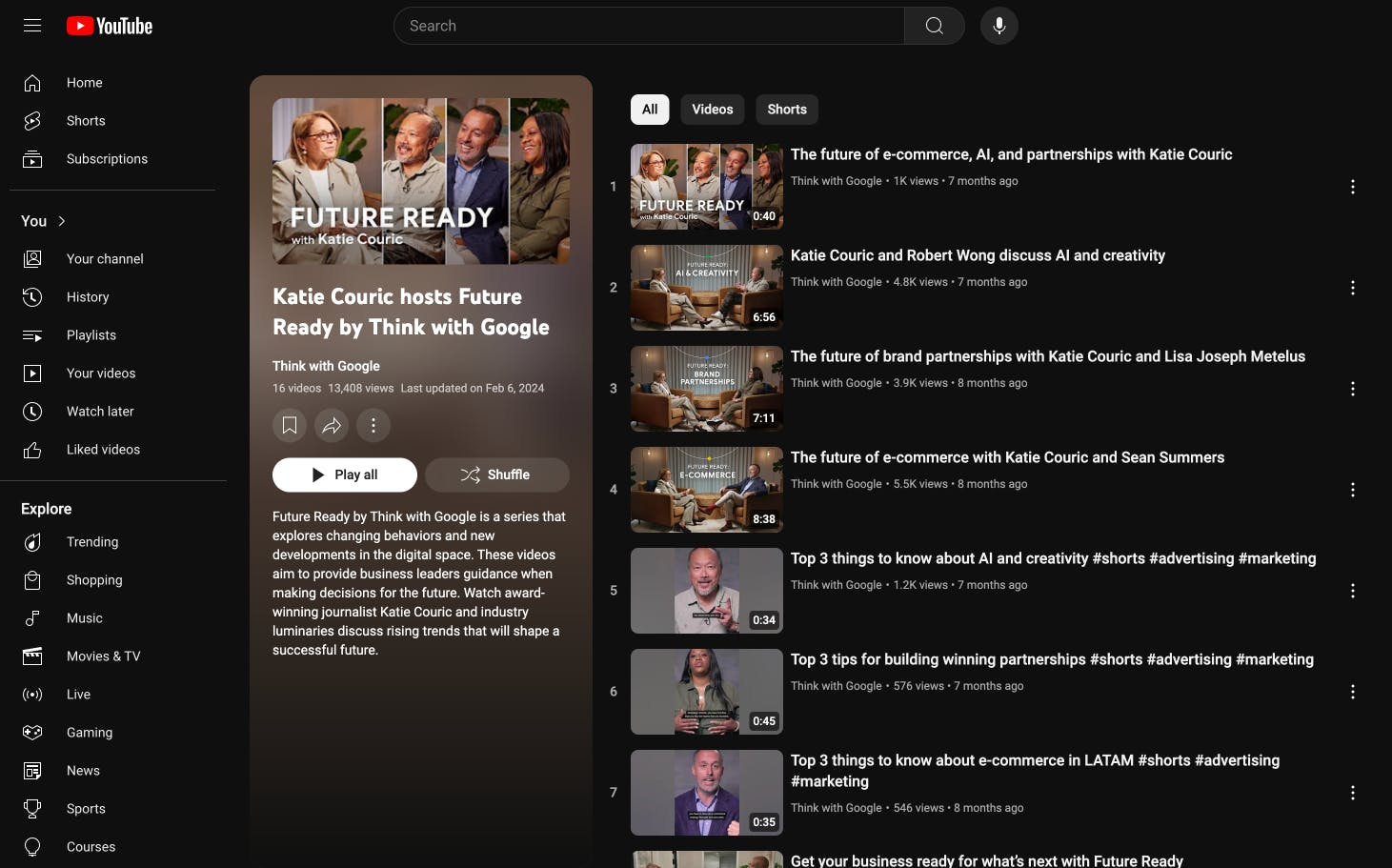Open Liked videos in the sidebar
The image size is (1392, 868).
(x=103, y=450)
